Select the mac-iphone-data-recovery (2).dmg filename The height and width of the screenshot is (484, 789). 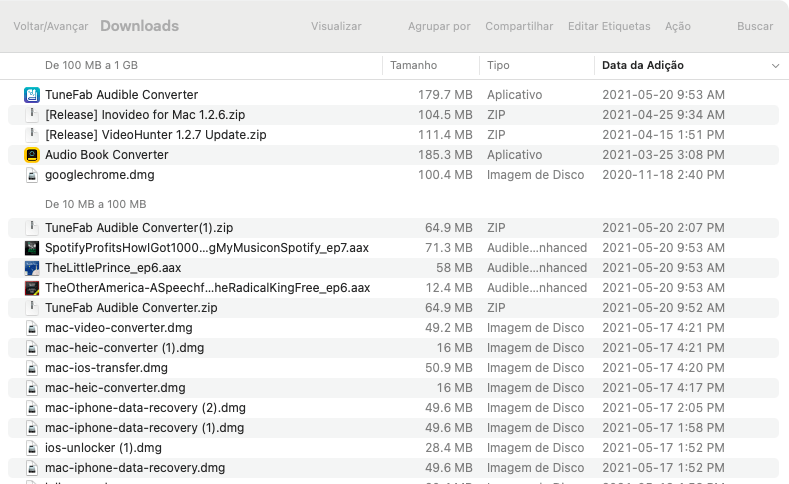[145, 408]
